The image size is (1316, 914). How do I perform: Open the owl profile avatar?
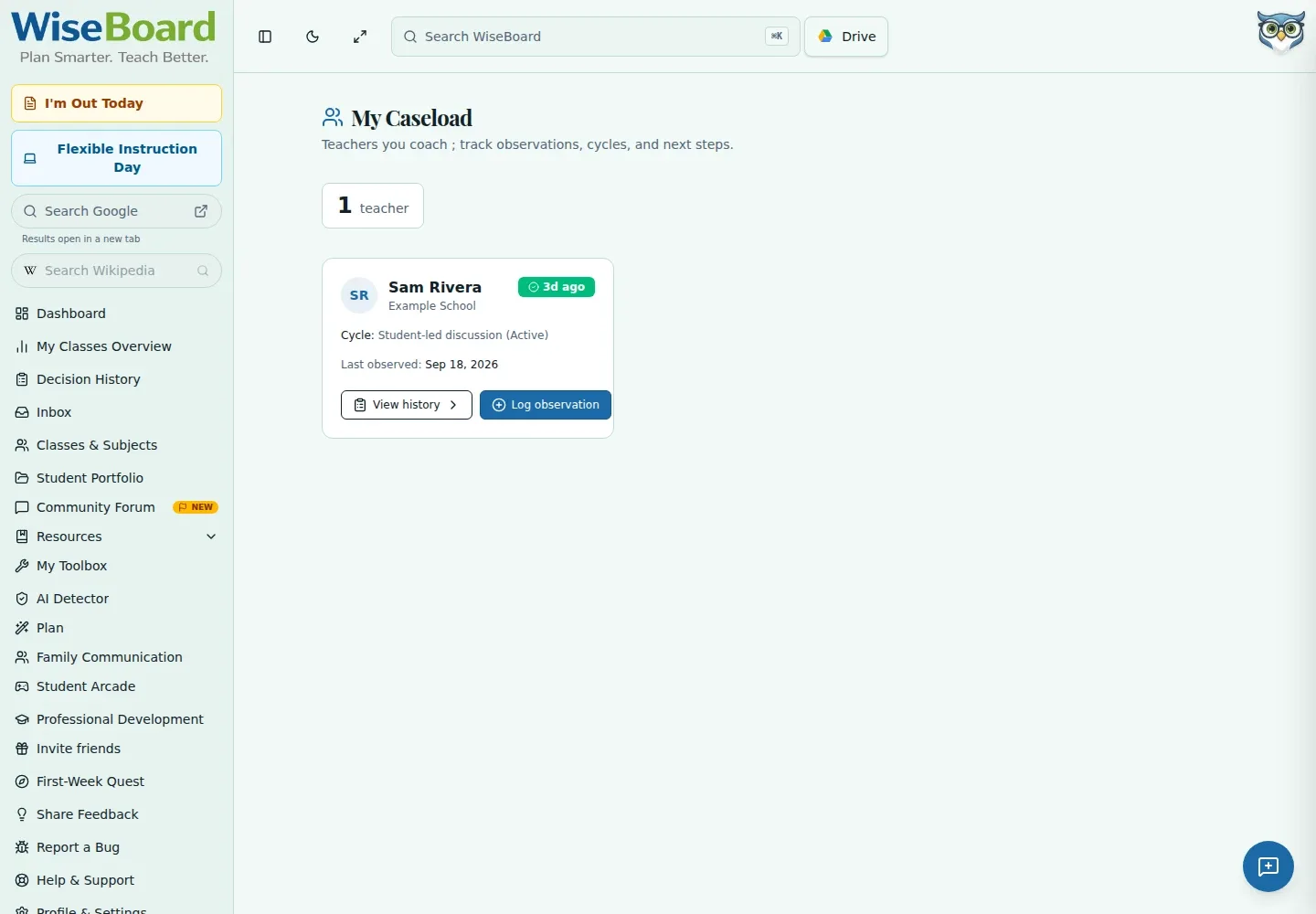[1280, 33]
